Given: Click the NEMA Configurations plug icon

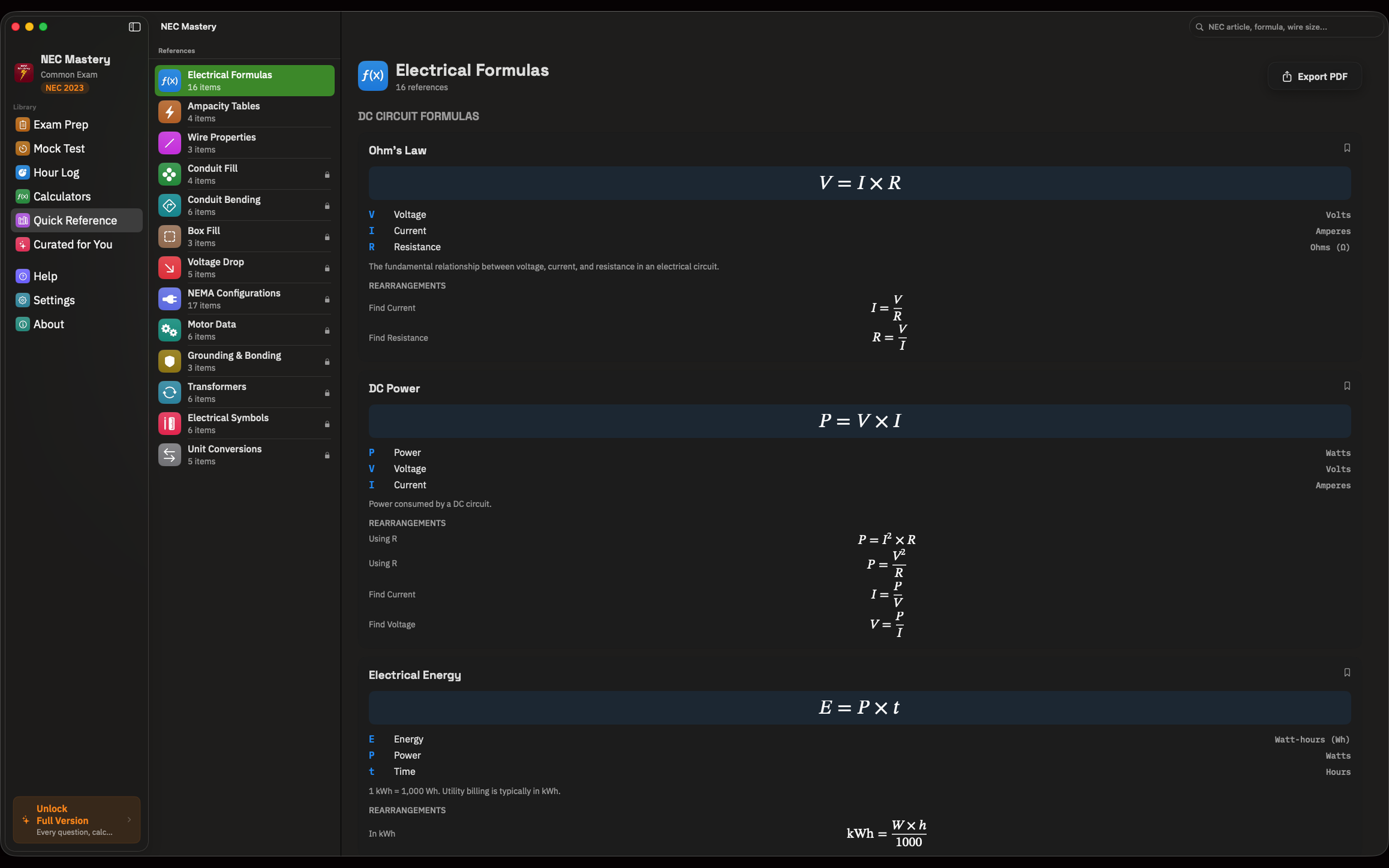Looking at the screenshot, I should pyautogui.click(x=169, y=299).
